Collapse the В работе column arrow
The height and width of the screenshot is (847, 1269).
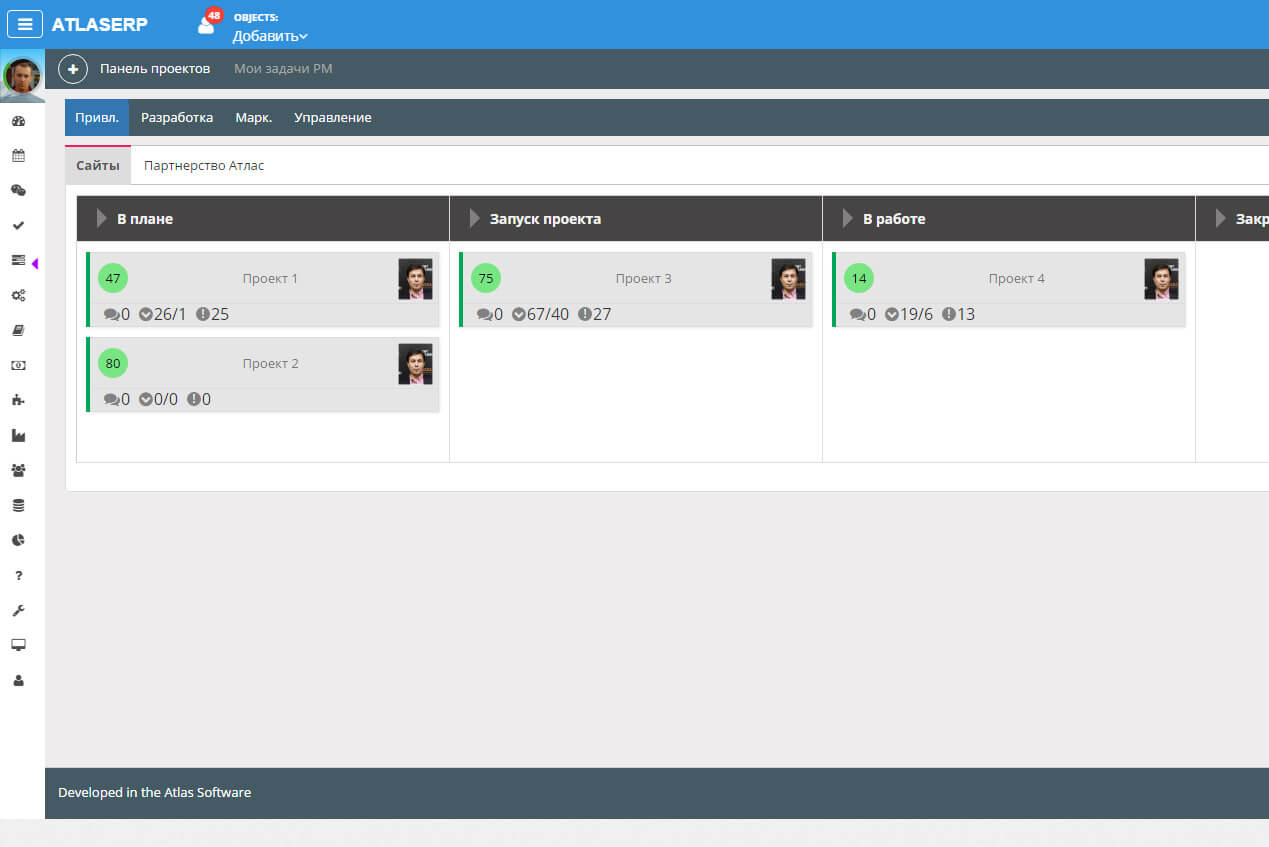click(x=847, y=218)
